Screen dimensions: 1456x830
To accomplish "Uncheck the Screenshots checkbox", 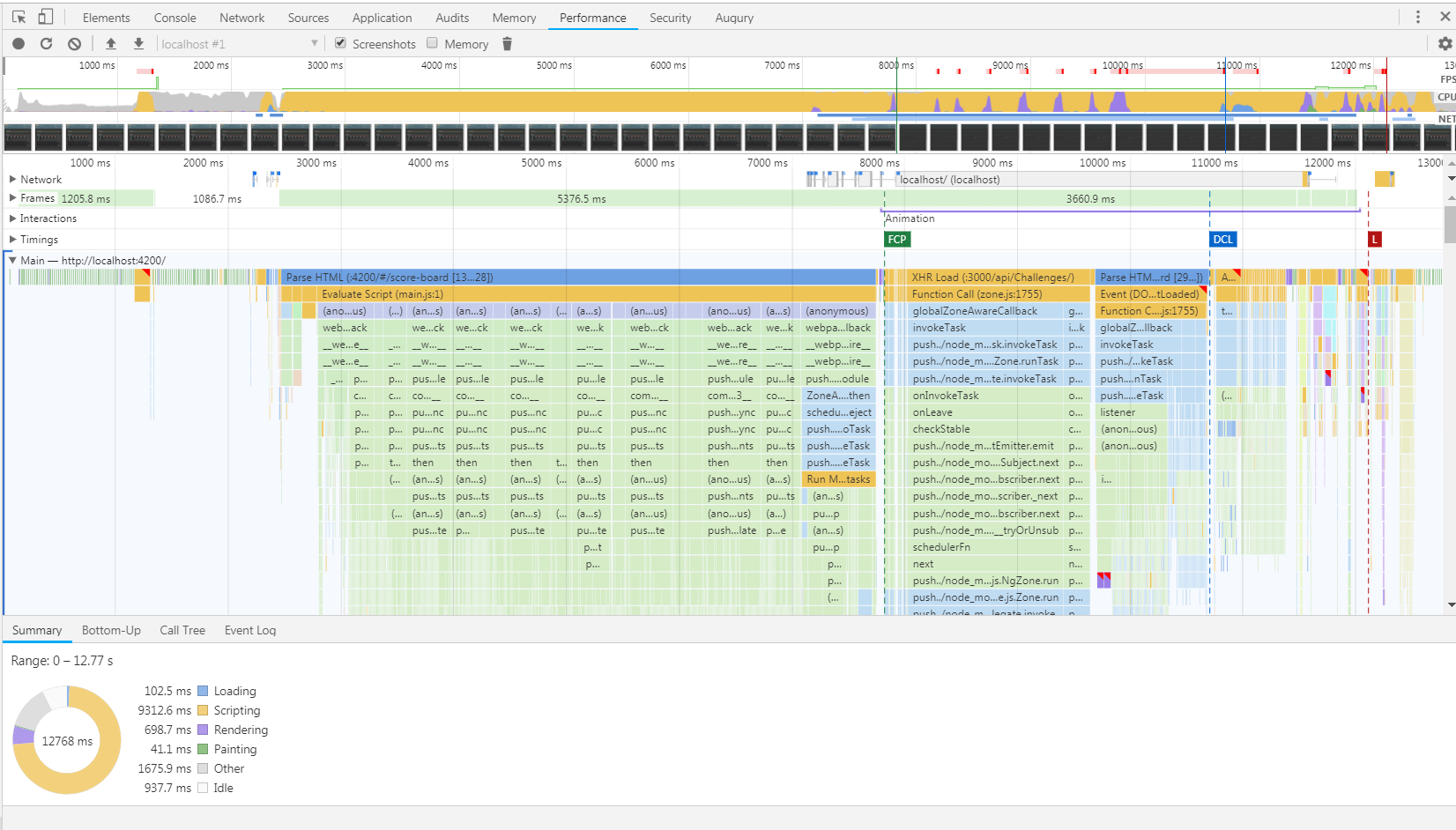I will tap(340, 43).
